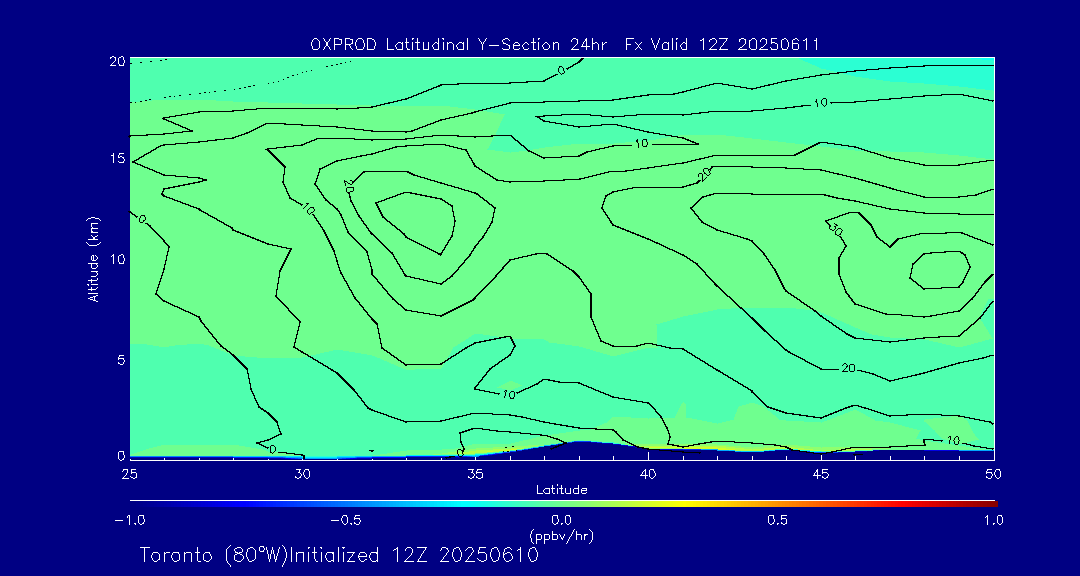Viewport: 1080px width, 576px height.
Task: Click the 0 contour label at the plot top edge
Action: pyautogui.click(x=561, y=70)
